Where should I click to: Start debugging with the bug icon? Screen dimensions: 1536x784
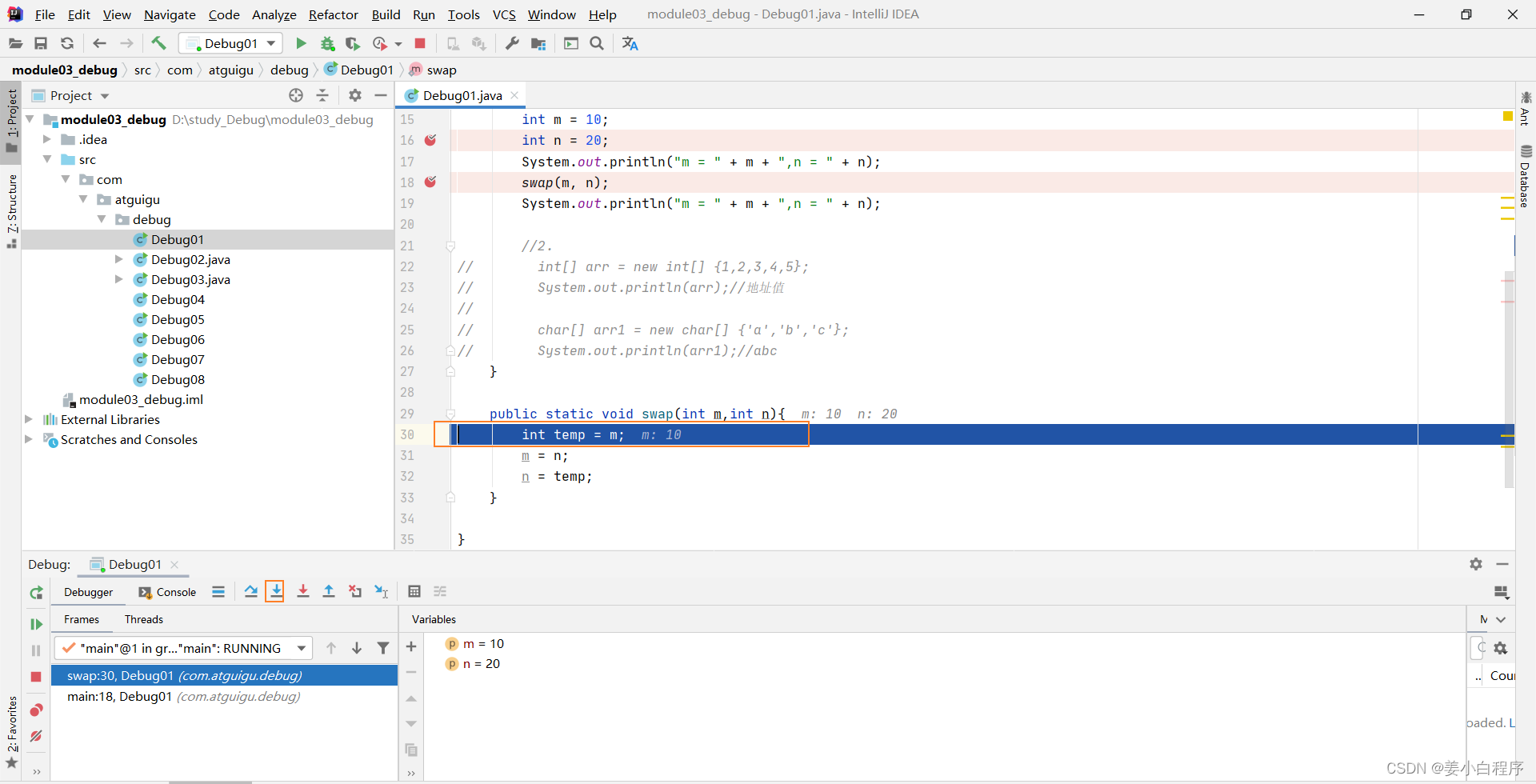pyautogui.click(x=327, y=43)
